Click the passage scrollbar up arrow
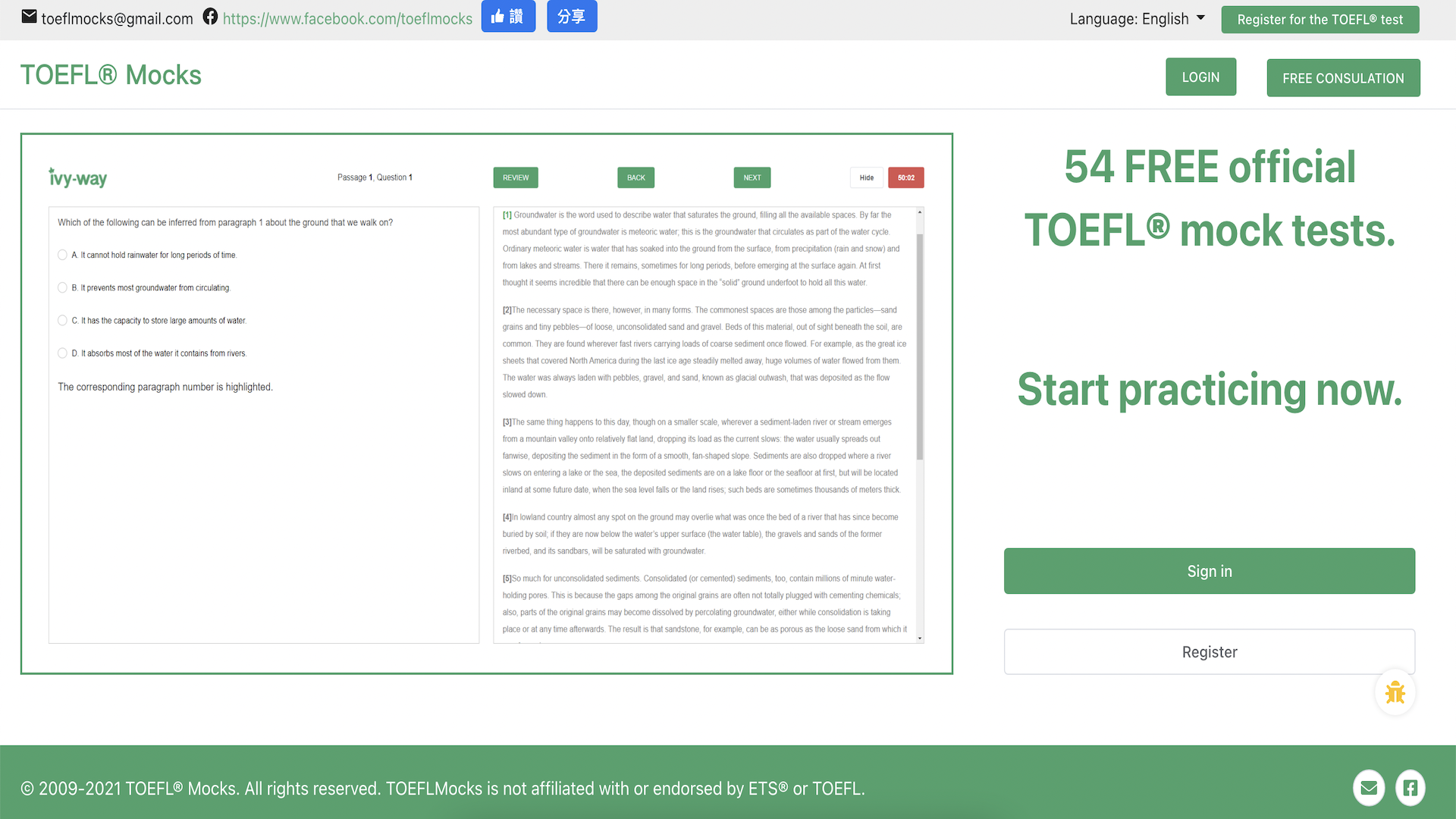The image size is (1456, 819). [920, 212]
